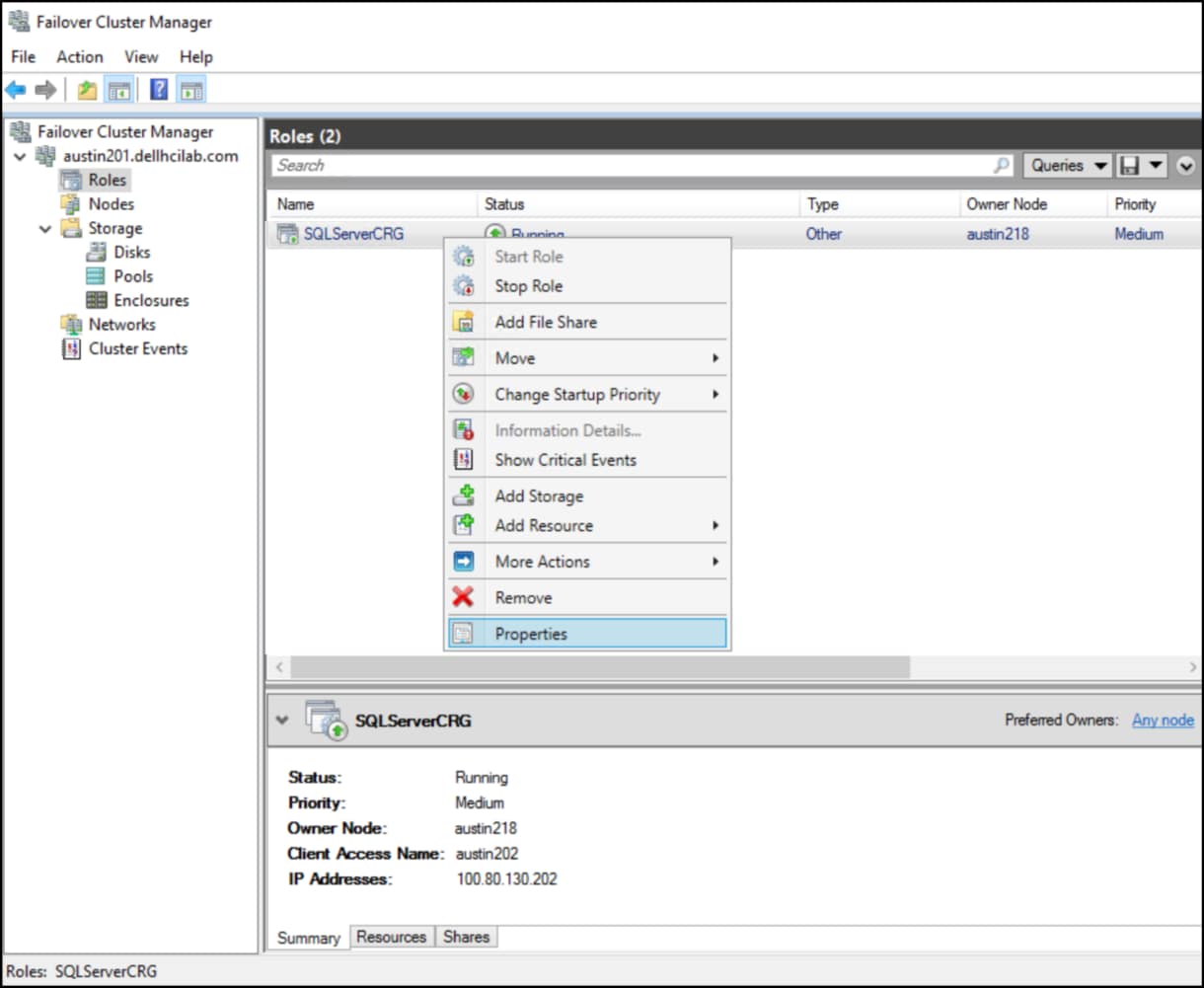Open the dropdown arrow beside the save icon
1204x988 pixels.
click(x=1156, y=166)
